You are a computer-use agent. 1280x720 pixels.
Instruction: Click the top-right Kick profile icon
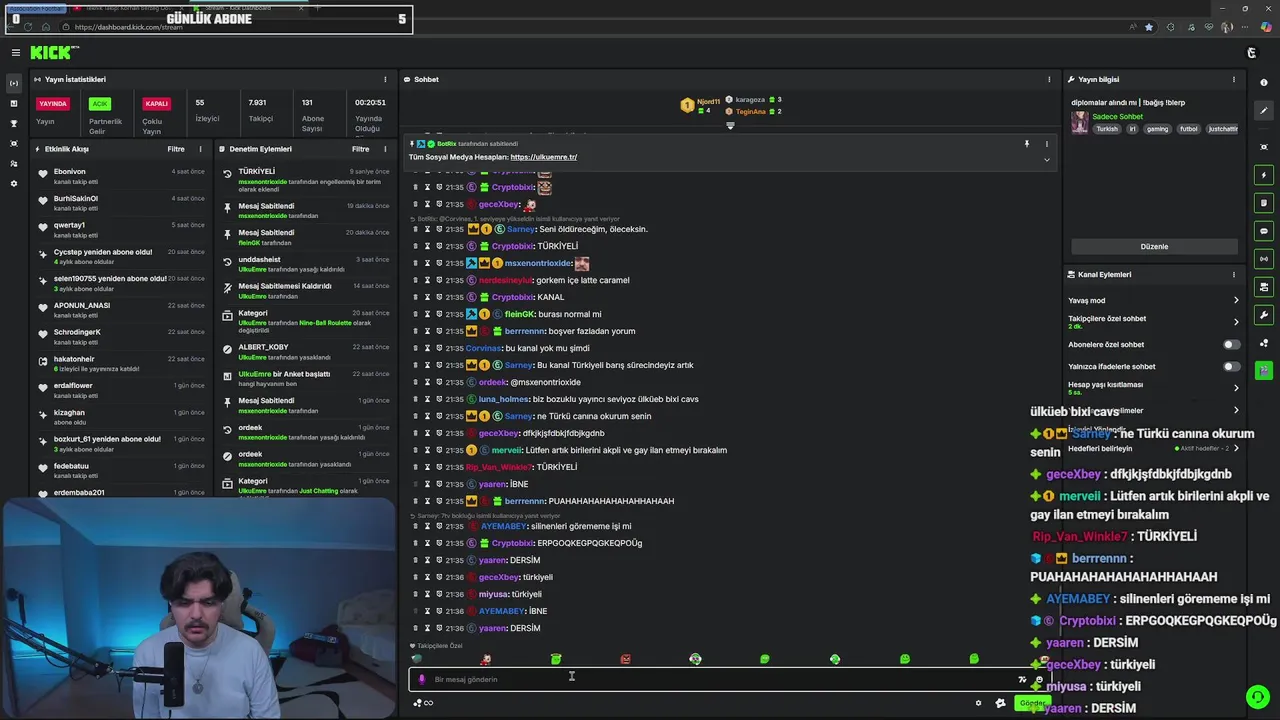point(1251,52)
